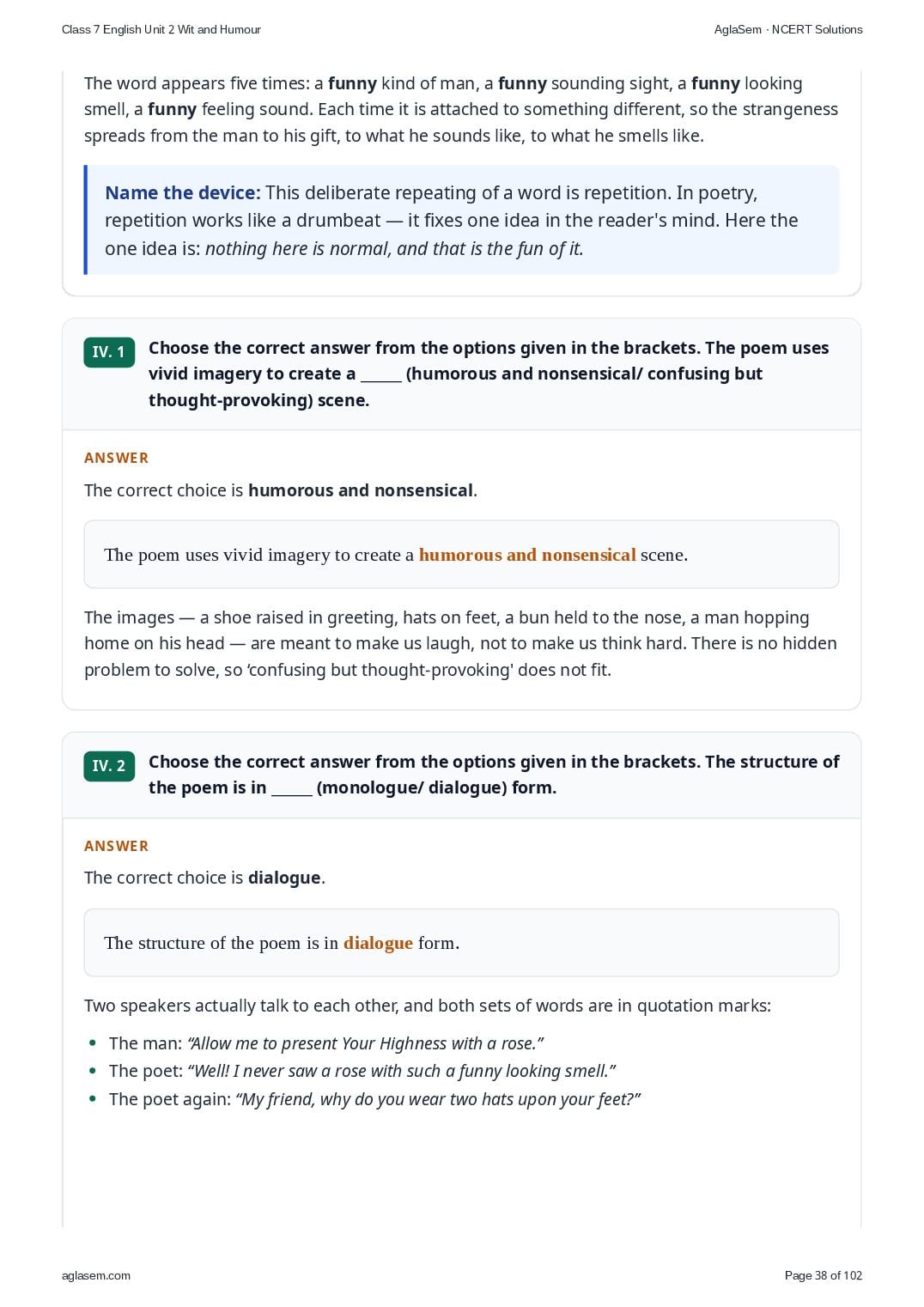Image resolution: width=924 pixels, height=1307 pixels.
Task: Click the Class 7 English Unit 2 header
Action: coord(161,29)
